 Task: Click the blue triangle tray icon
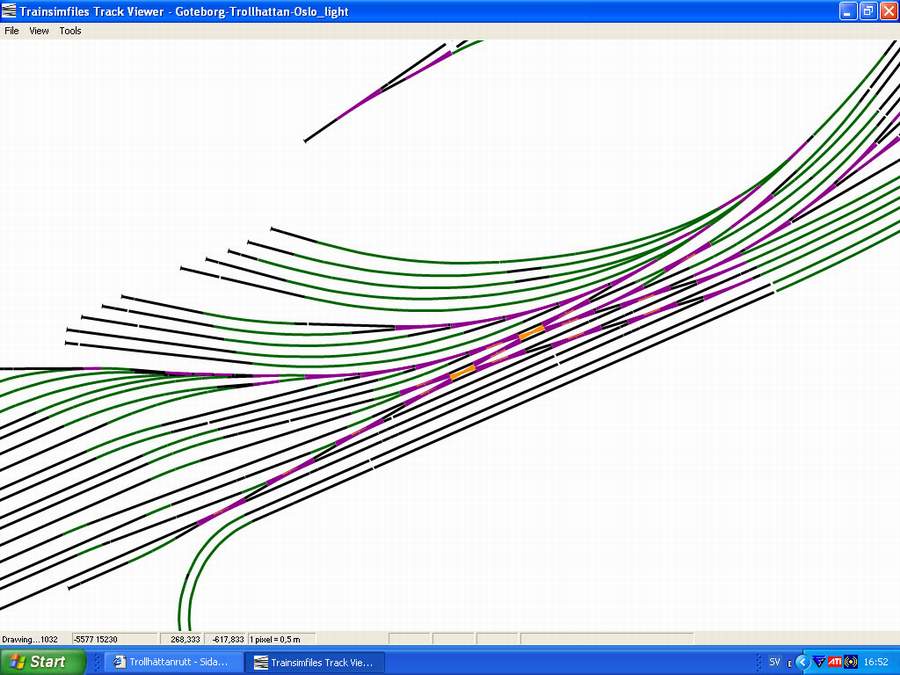point(819,662)
